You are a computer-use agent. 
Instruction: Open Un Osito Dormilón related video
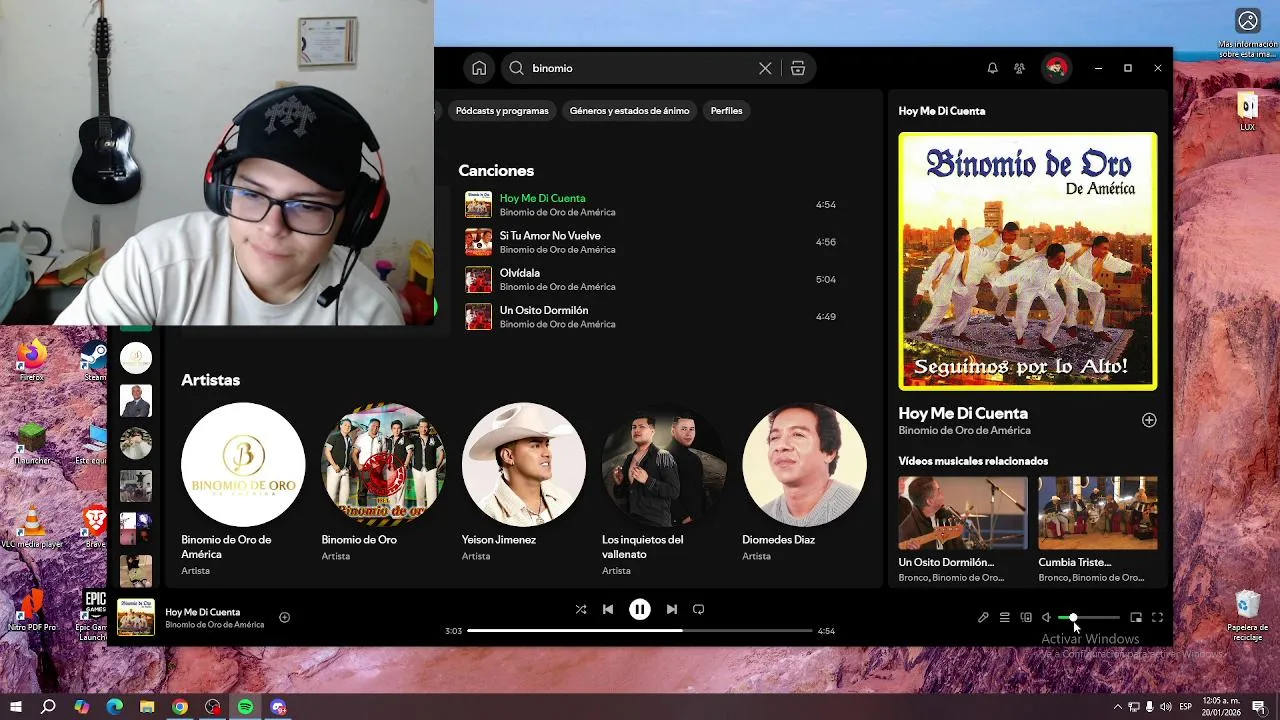962,530
